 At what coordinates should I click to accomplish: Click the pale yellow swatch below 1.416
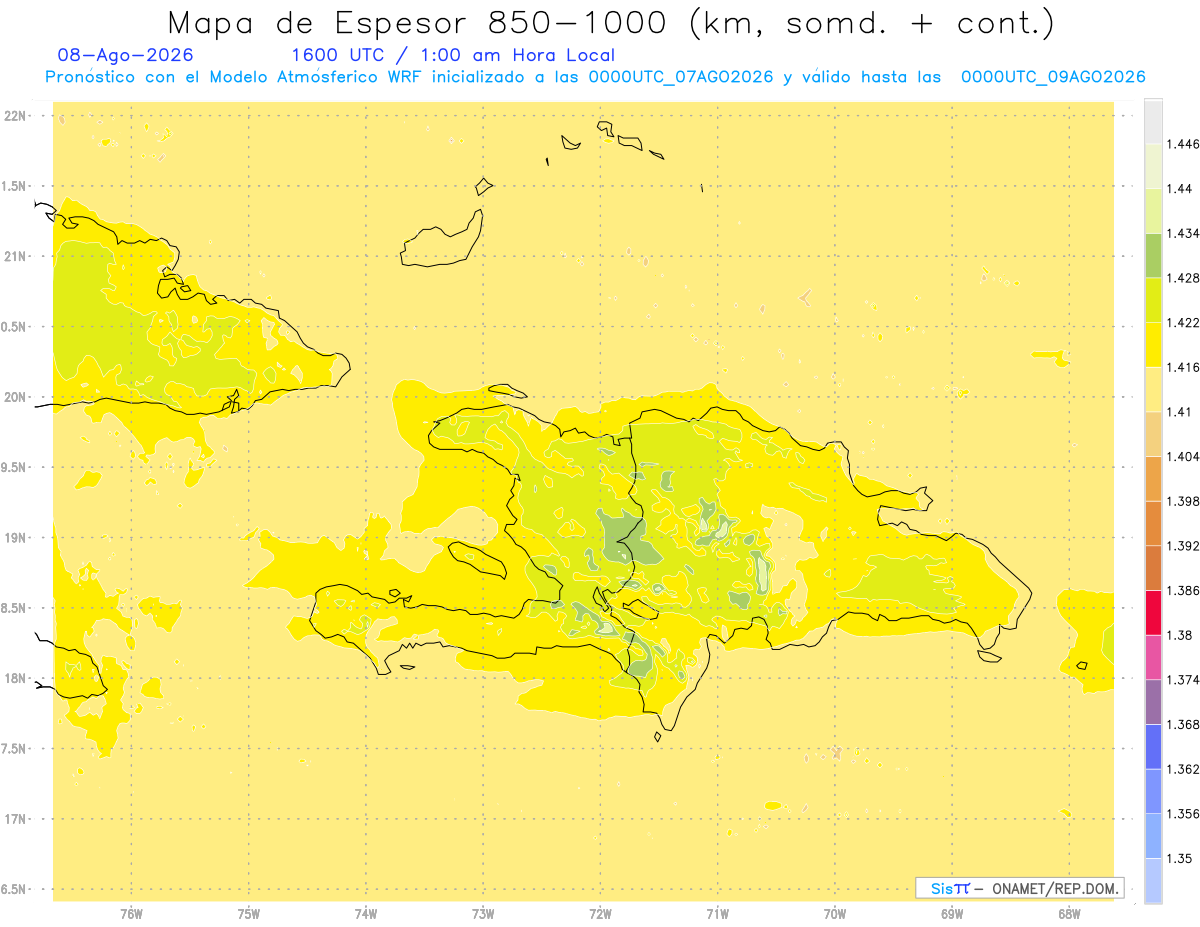click(1153, 389)
